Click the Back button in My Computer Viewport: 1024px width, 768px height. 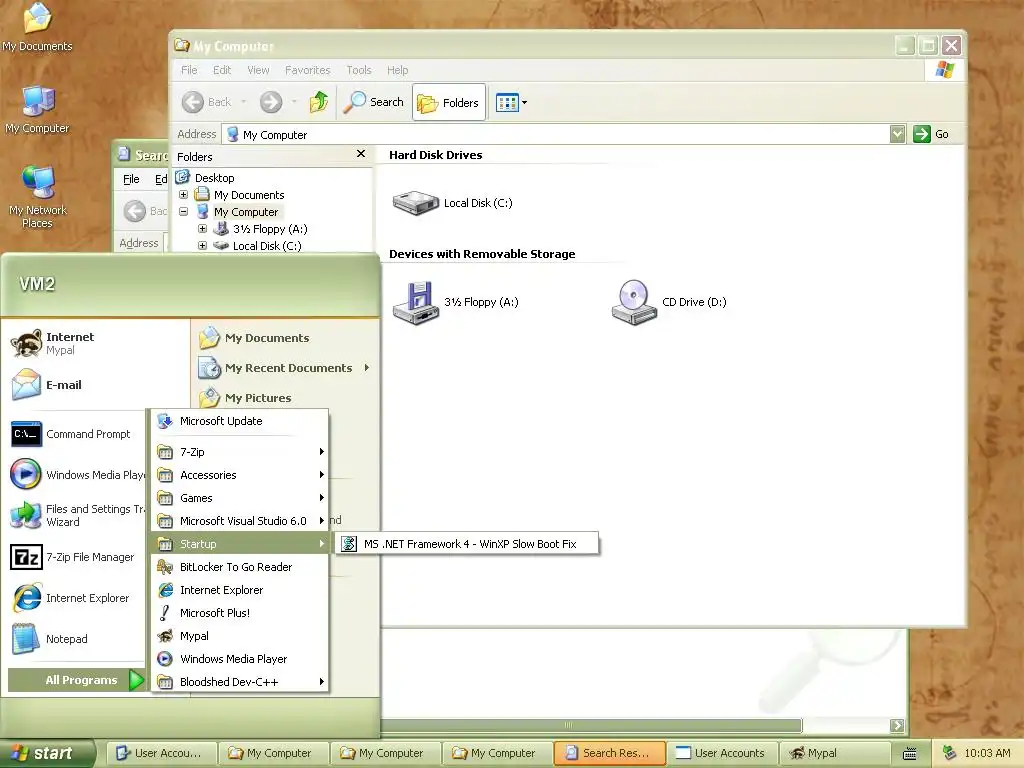(206, 102)
